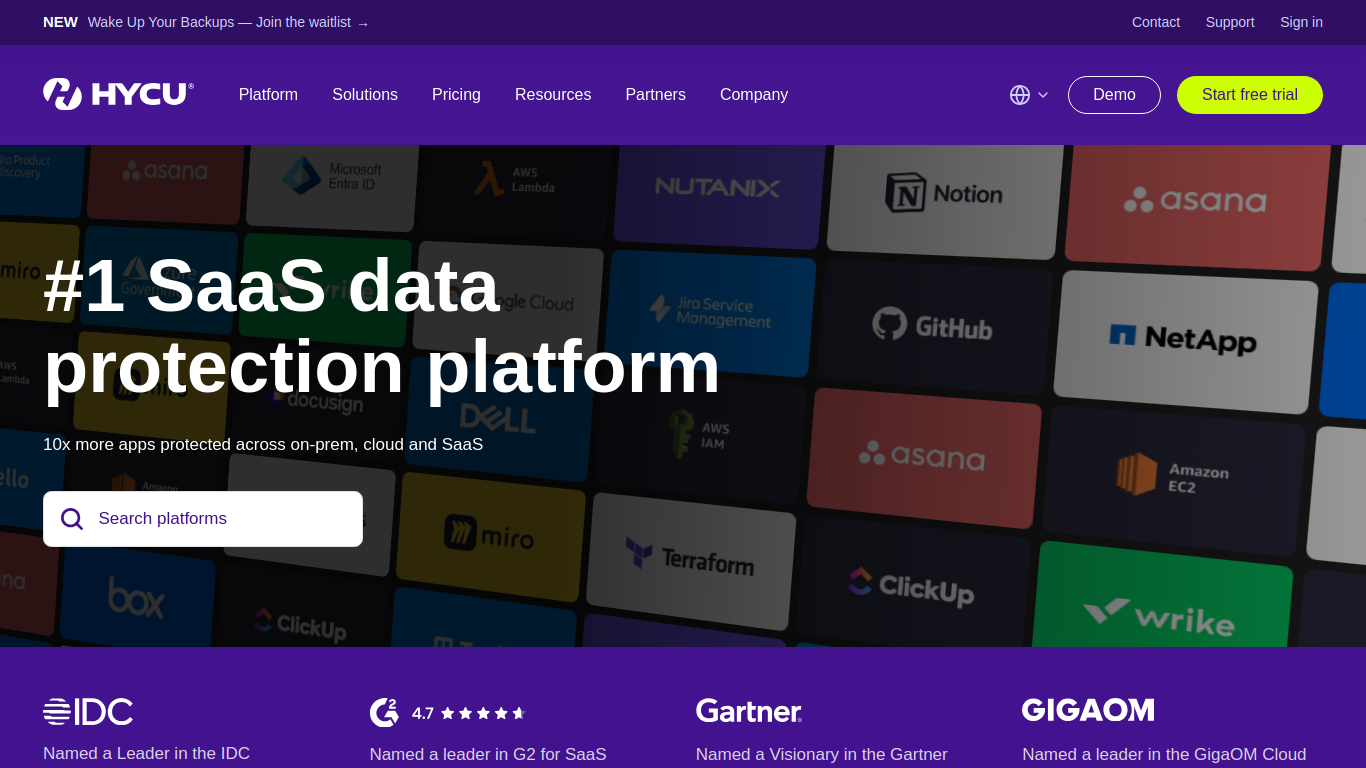This screenshot has width=1366, height=768.
Task: Open the Partners menu
Action: point(656,95)
